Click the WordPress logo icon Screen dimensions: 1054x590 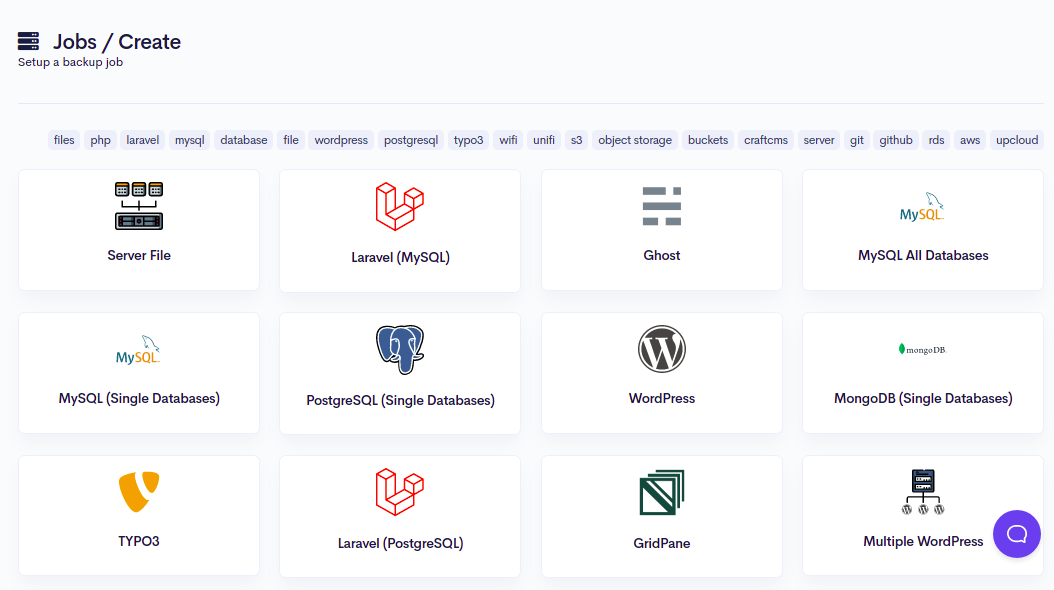click(661, 349)
